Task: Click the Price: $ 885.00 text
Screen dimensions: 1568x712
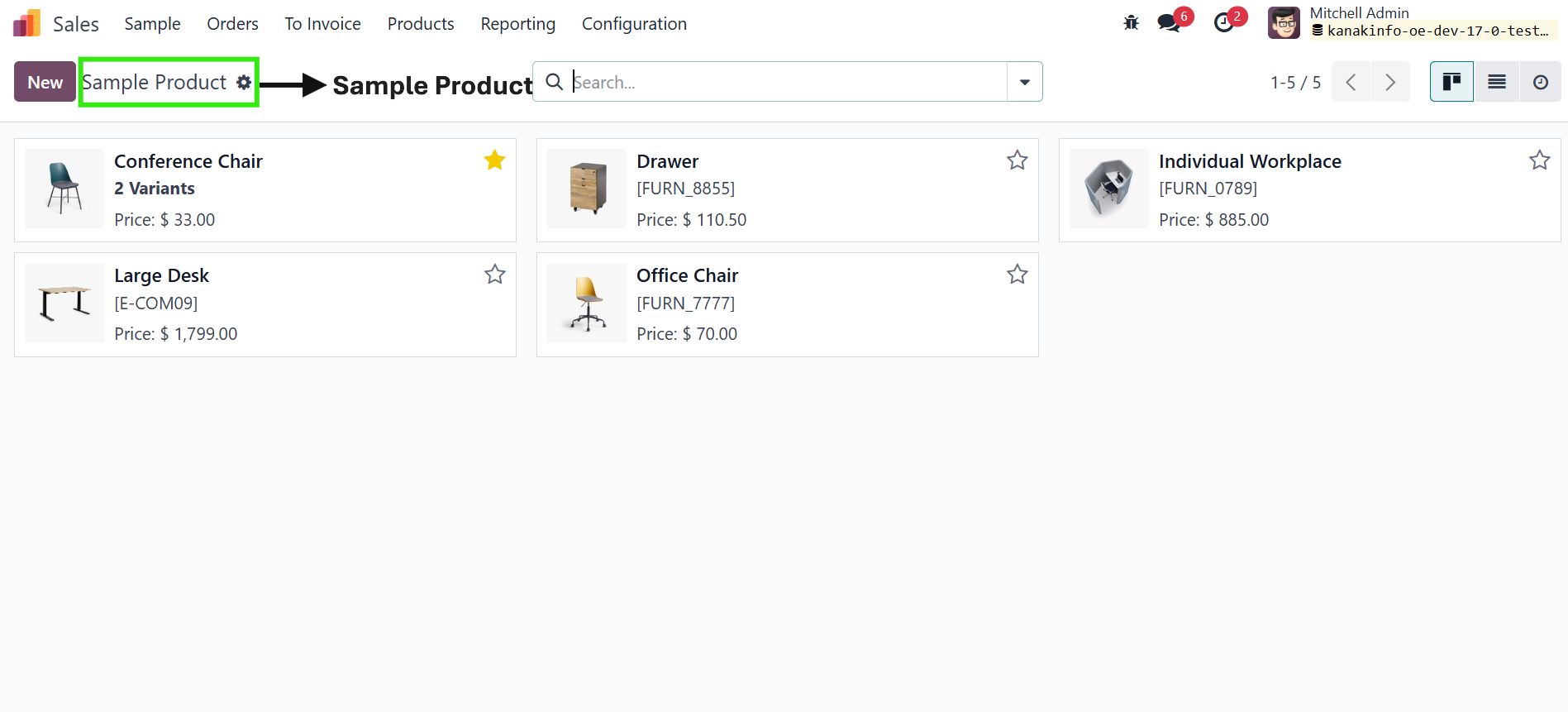Action: click(1213, 220)
